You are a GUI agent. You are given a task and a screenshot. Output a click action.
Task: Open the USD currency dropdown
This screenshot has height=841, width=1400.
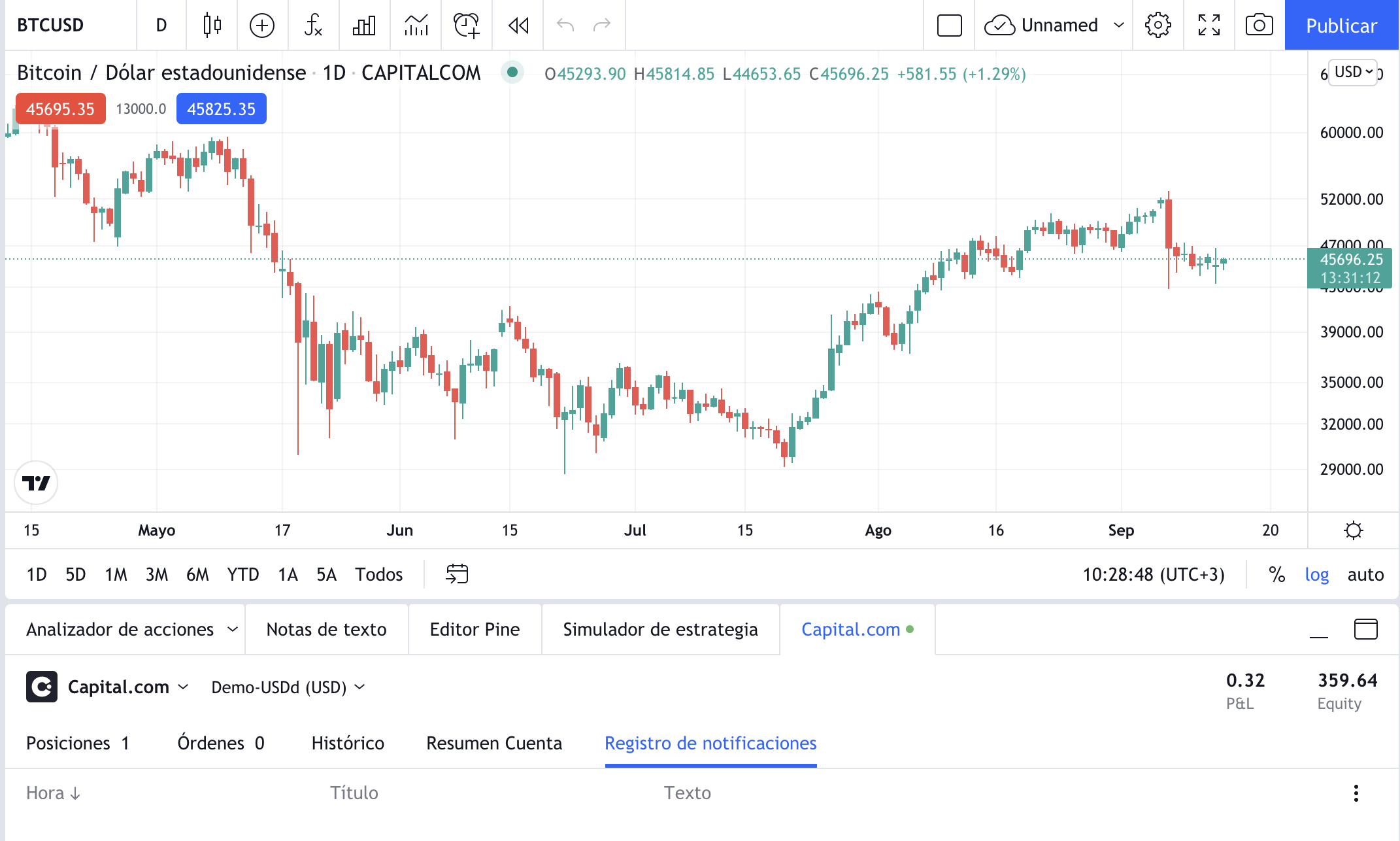pos(1353,72)
